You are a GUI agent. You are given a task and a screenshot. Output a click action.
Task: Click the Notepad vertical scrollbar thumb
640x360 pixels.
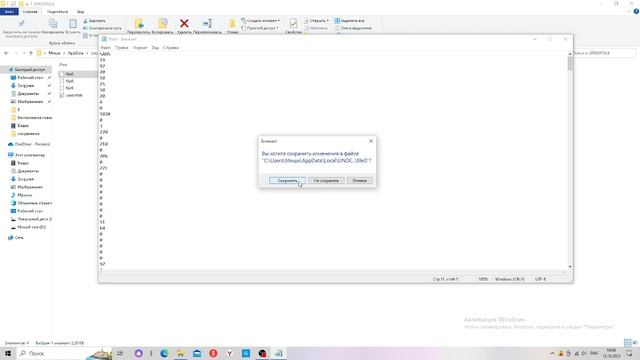pyautogui.click(x=570, y=64)
